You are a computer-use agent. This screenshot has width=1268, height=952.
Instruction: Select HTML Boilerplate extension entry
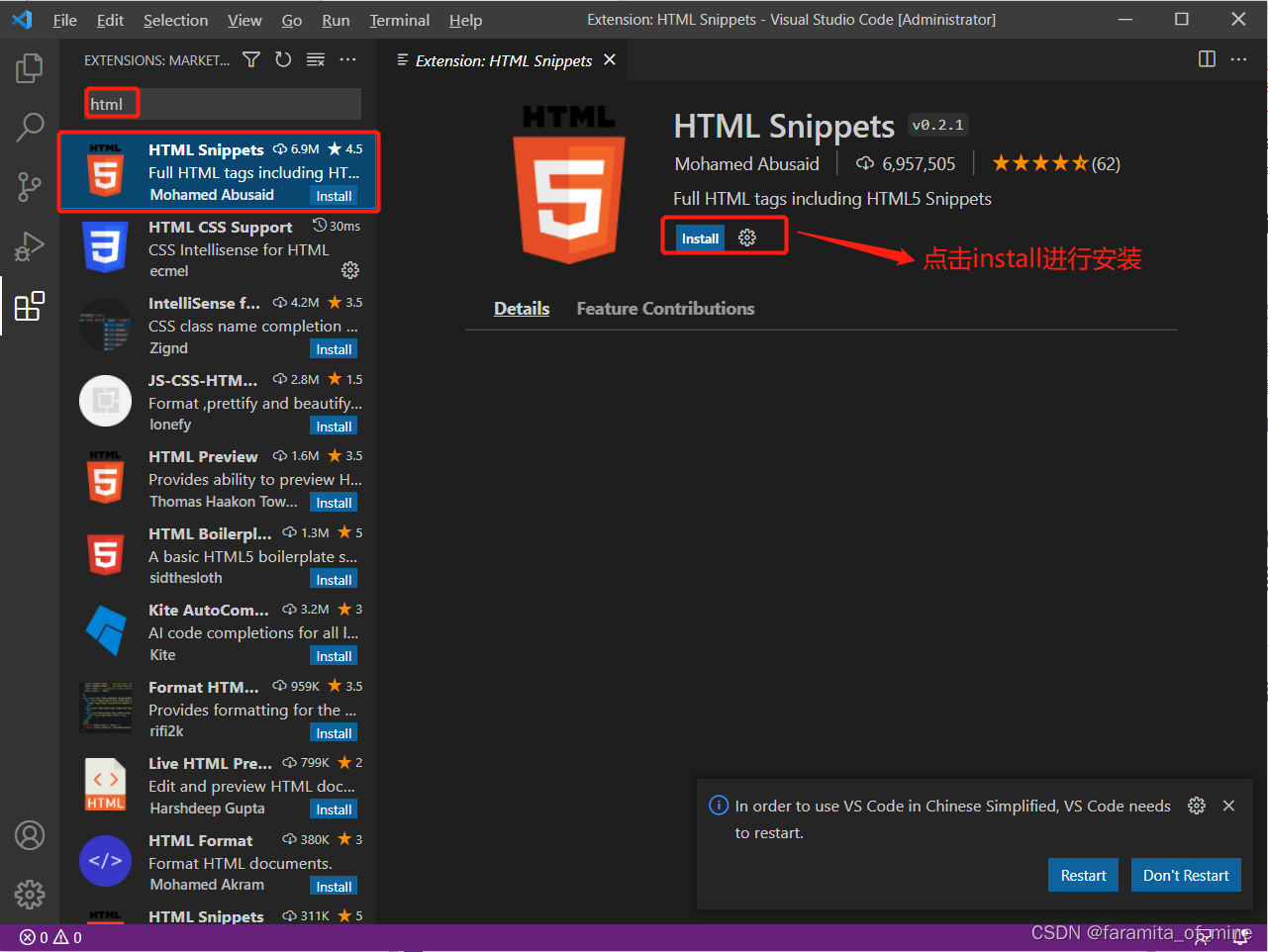pyautogui.click(x=218, y=555)
